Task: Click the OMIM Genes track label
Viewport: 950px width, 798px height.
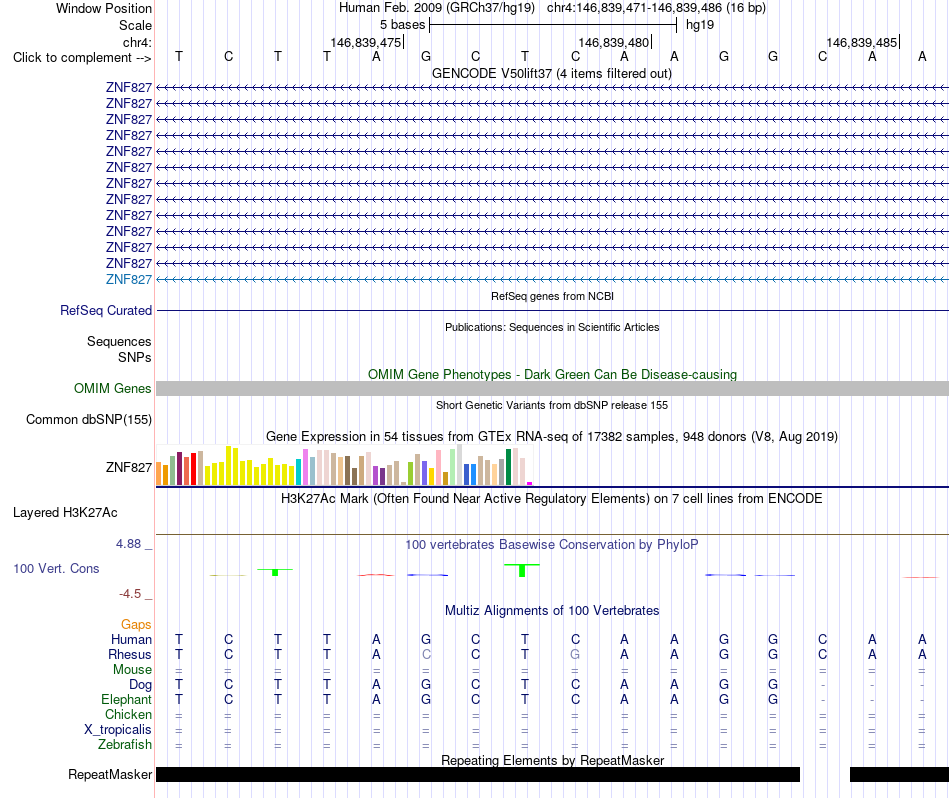Action: coord(112,388)
